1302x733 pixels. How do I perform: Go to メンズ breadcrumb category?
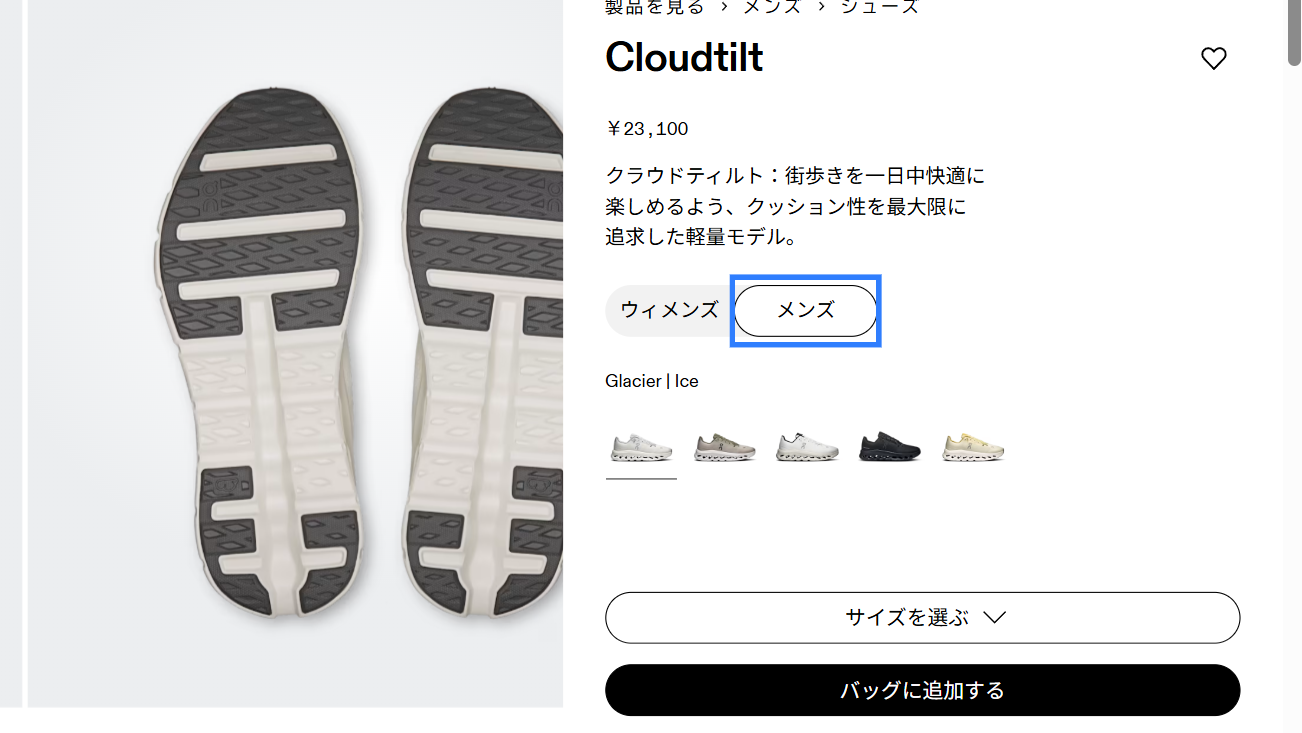coord(771,7)
